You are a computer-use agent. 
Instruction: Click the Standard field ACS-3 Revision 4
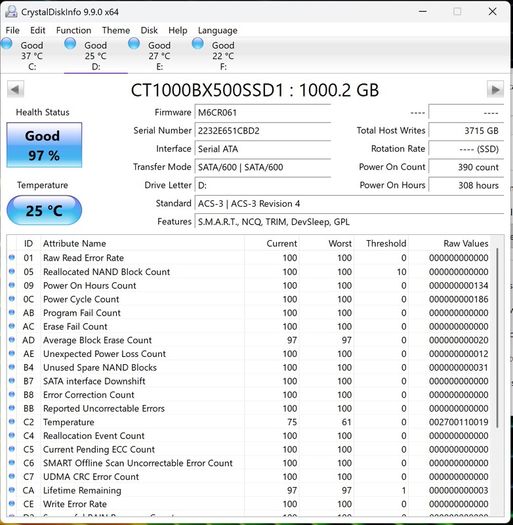pyautogui.click(x=349, y=203)
